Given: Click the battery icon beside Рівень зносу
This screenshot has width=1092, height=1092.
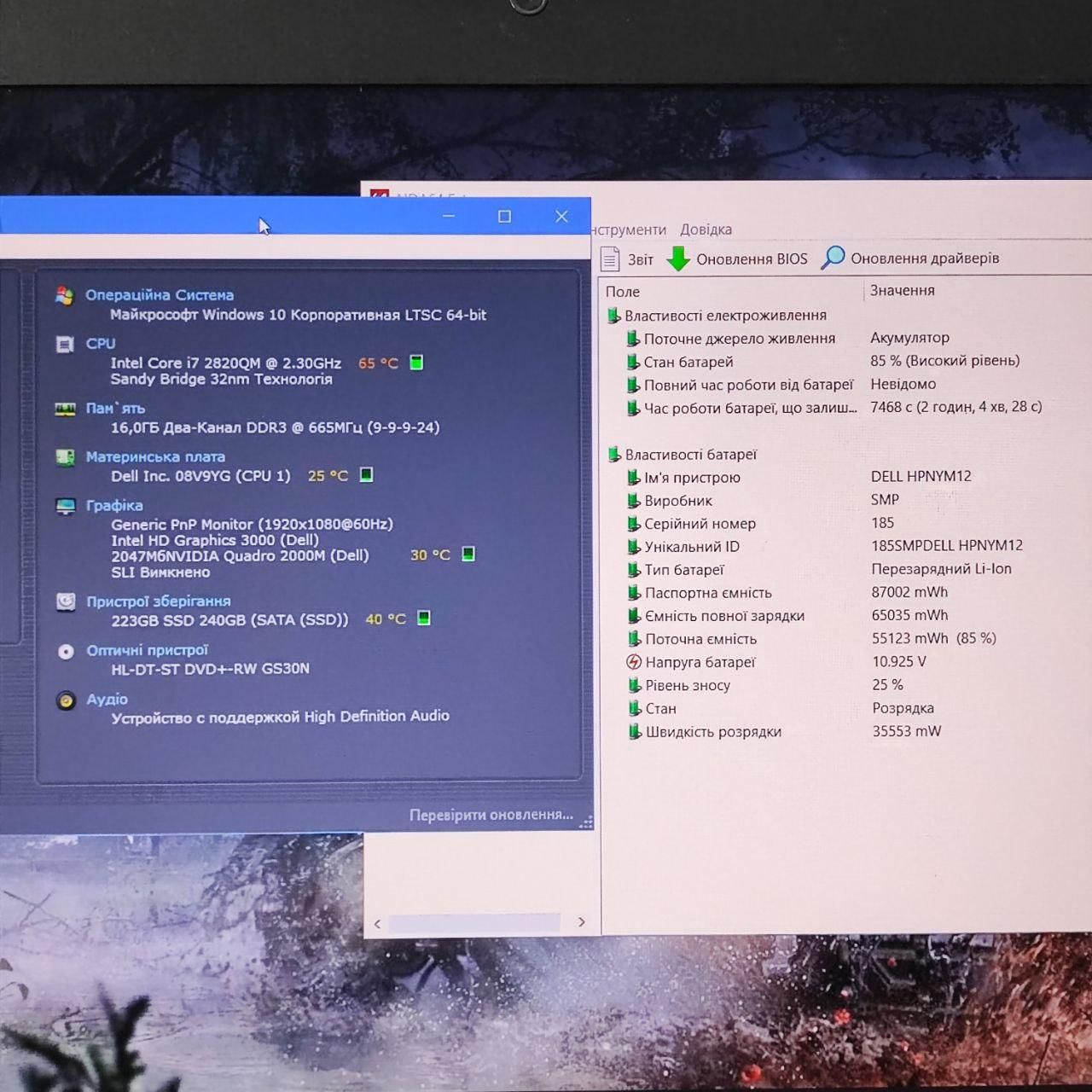Looking at the screenshot, I should click(634, 685).
